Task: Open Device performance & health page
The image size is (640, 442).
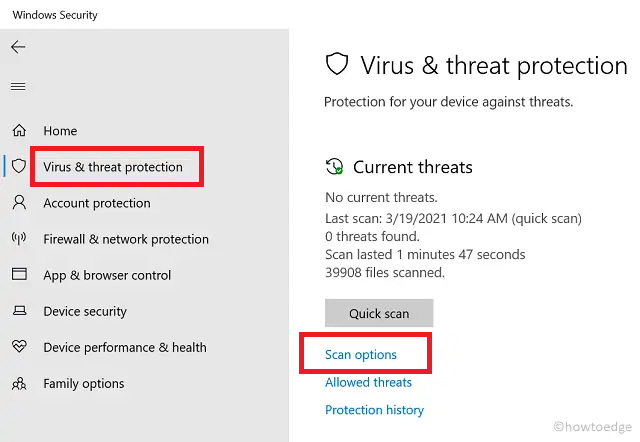Action: (125, 347)
